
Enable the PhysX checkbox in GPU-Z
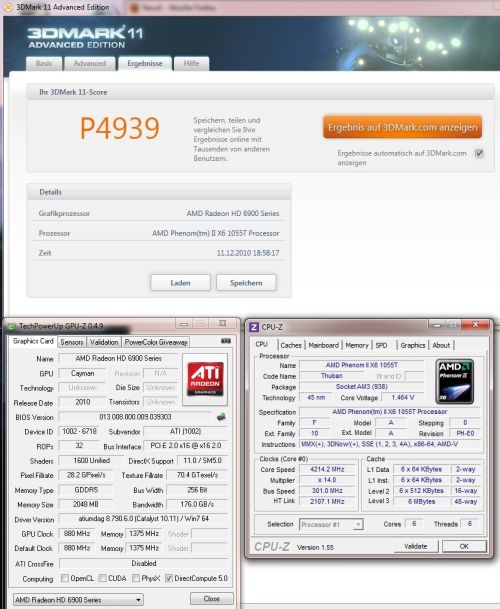pos(136,578)
